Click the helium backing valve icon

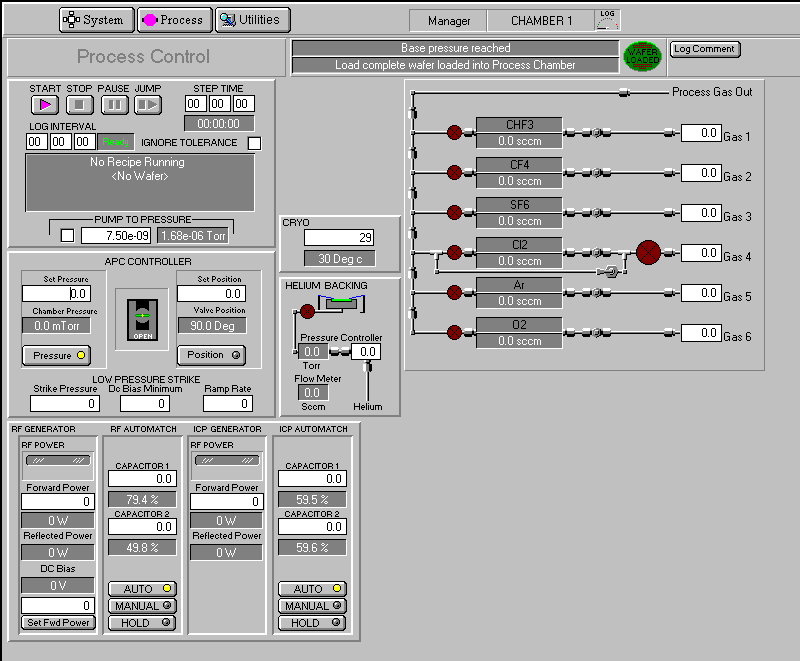[x=307, y=312]
